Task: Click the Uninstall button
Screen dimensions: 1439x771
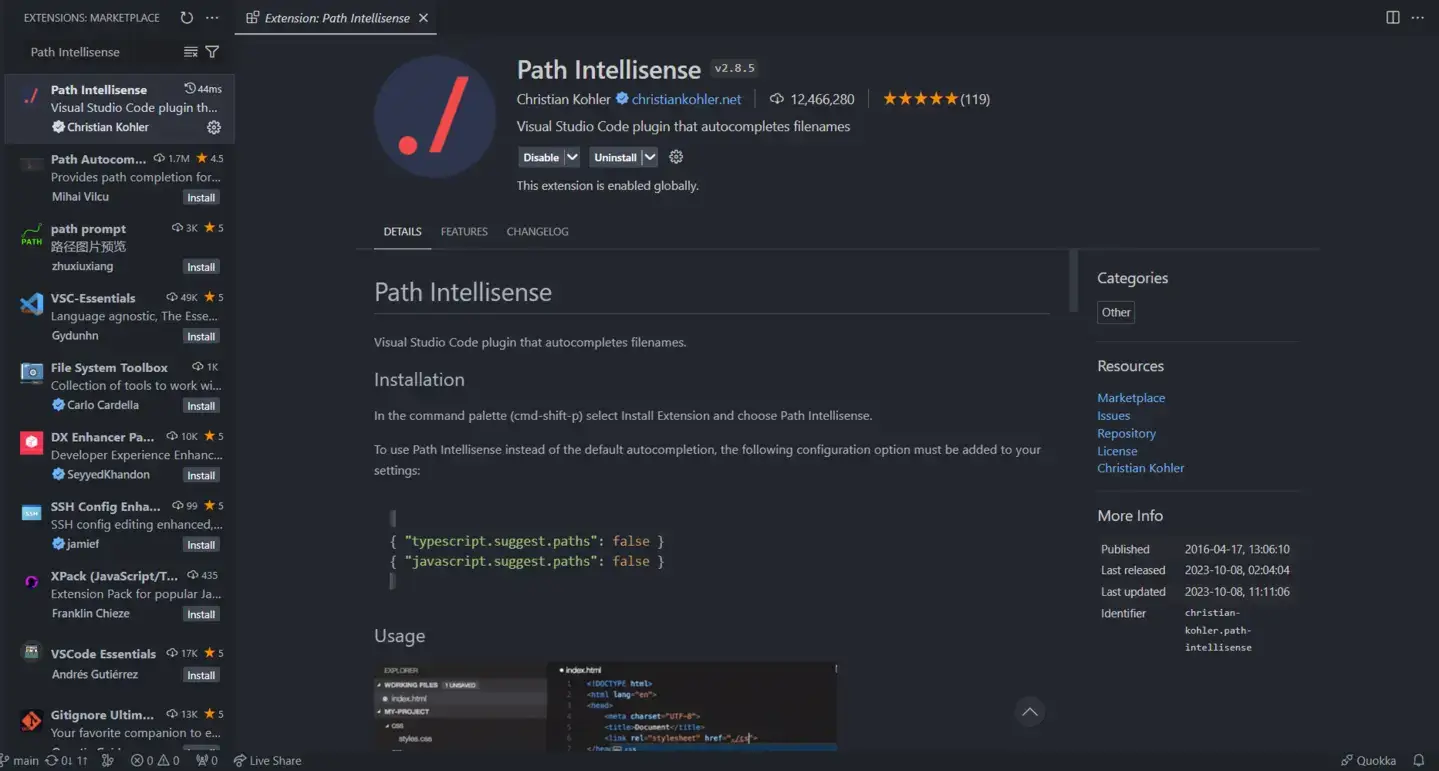Action: [x=615, y=157]
